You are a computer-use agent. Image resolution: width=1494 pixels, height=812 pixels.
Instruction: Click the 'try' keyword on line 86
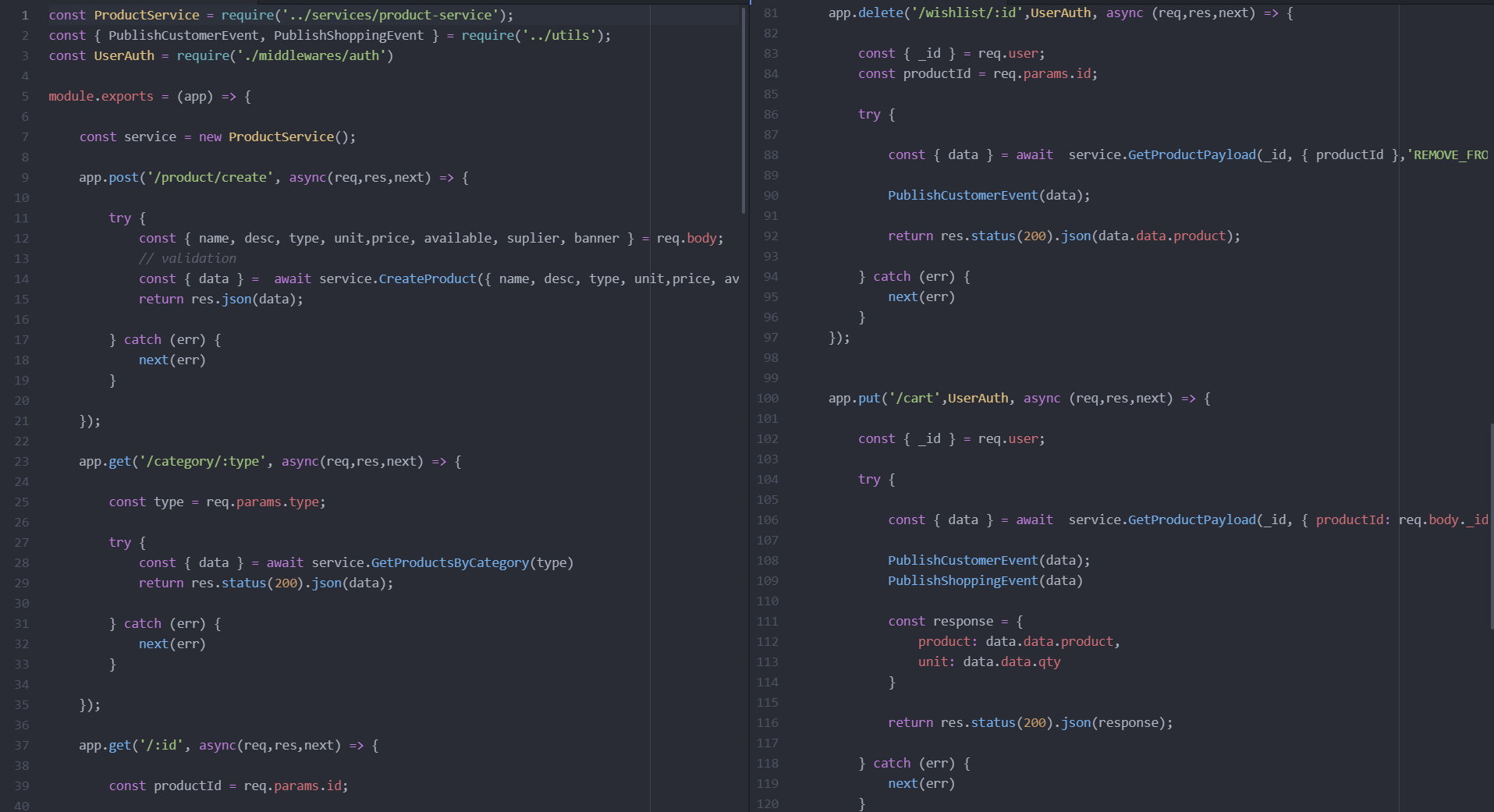click(x=869, y=114)
